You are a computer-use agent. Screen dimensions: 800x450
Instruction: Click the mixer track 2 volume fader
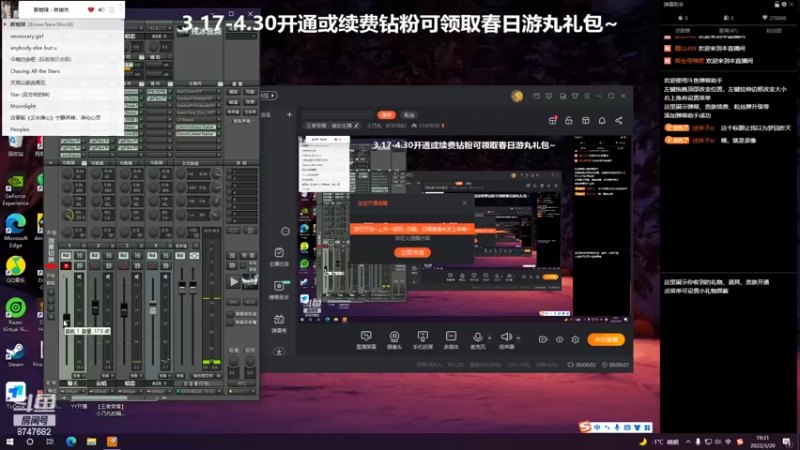tap(95, 307)
